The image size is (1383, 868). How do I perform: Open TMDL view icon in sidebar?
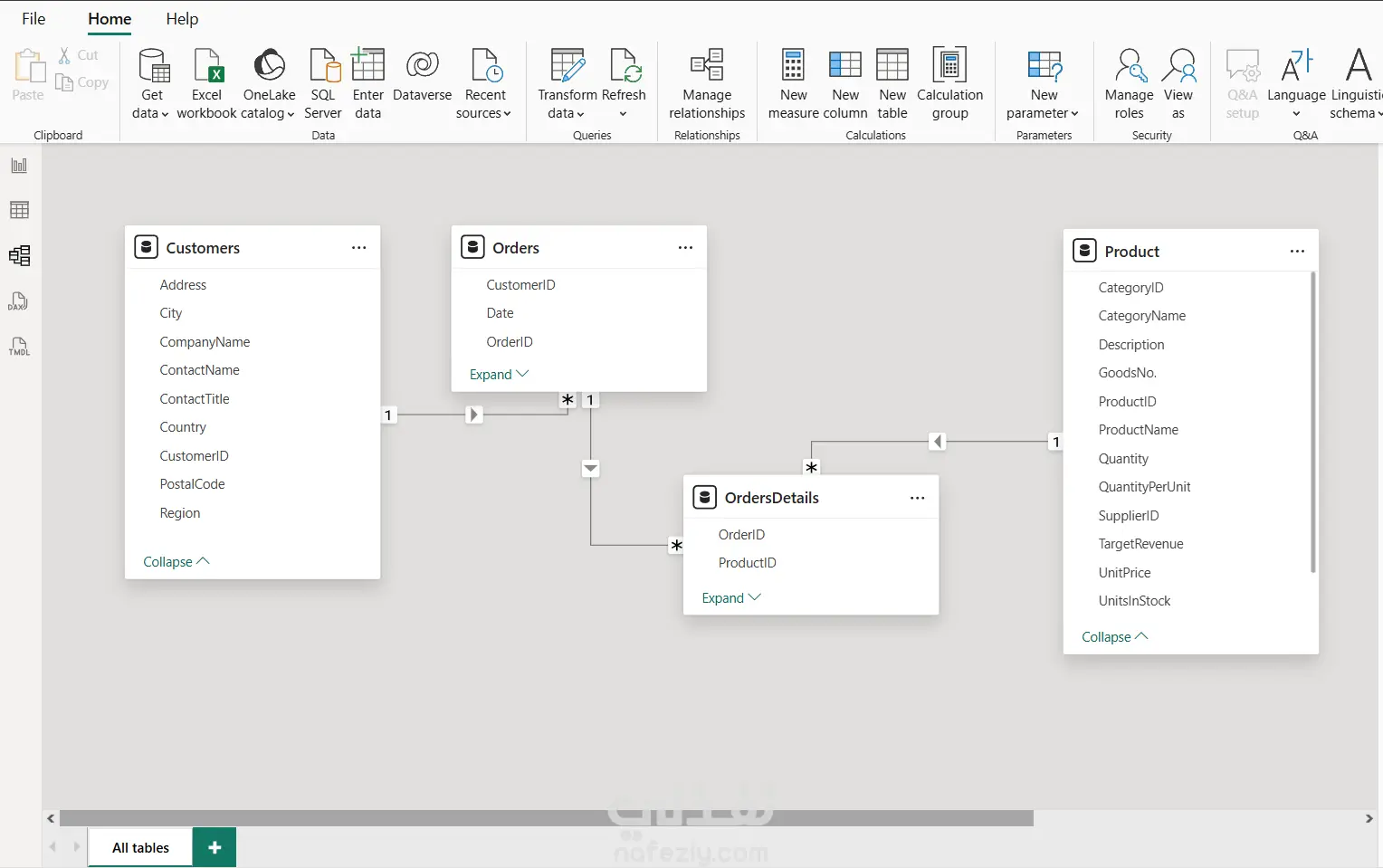(19, 347)
